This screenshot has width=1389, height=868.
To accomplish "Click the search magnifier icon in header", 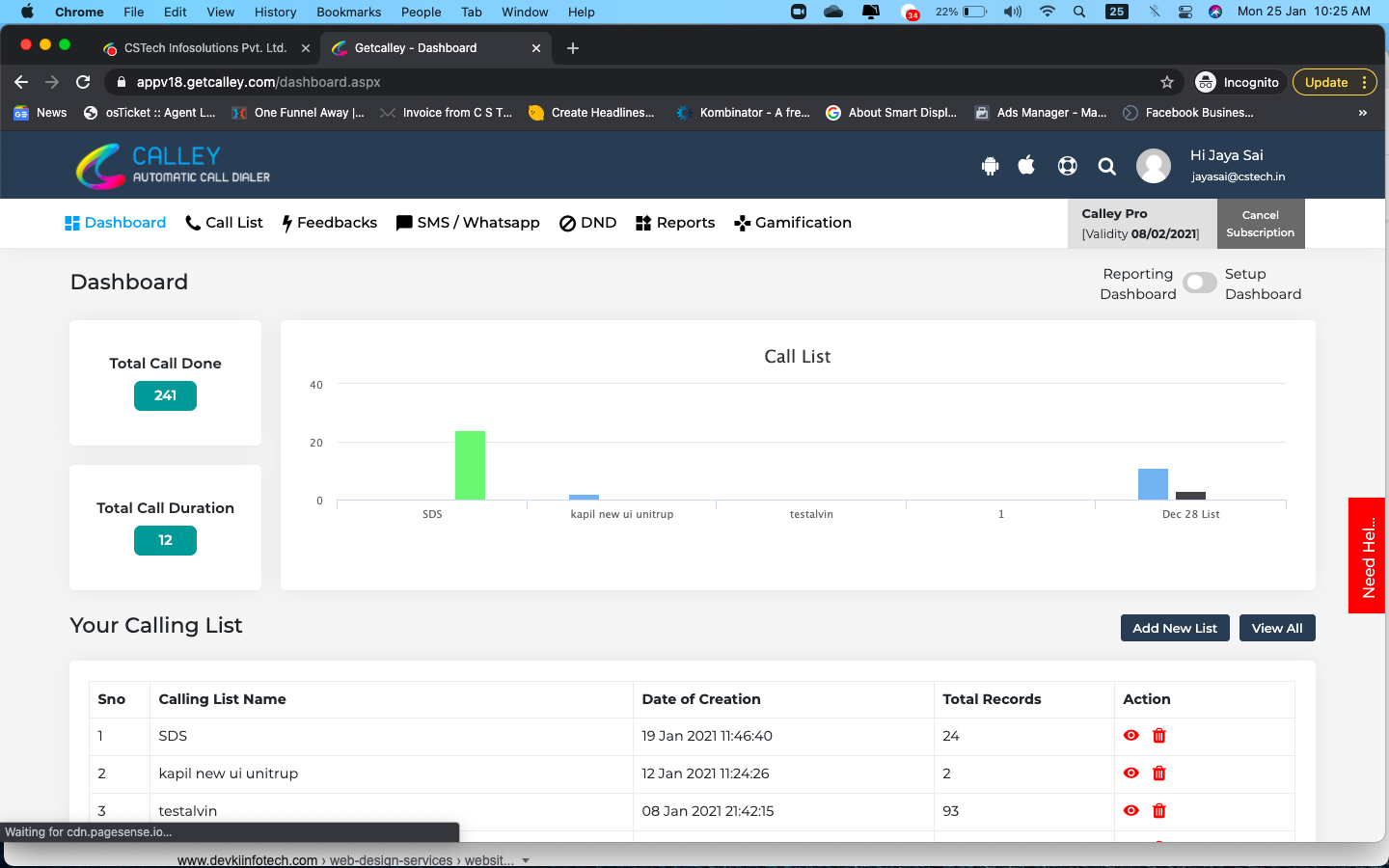I will coord(1107,167).
